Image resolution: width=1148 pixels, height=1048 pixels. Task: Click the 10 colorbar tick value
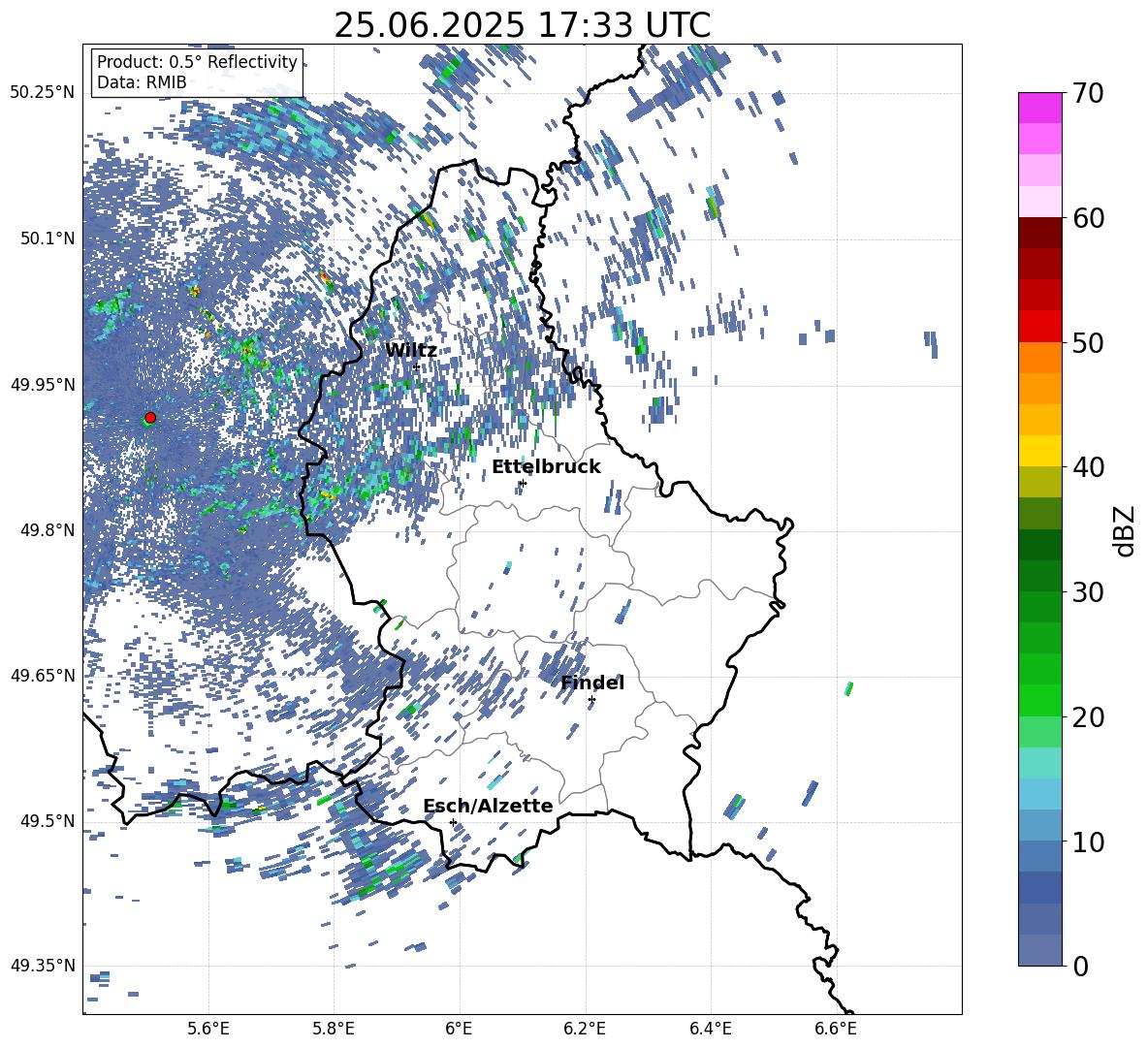click(x=1088, y=842)
